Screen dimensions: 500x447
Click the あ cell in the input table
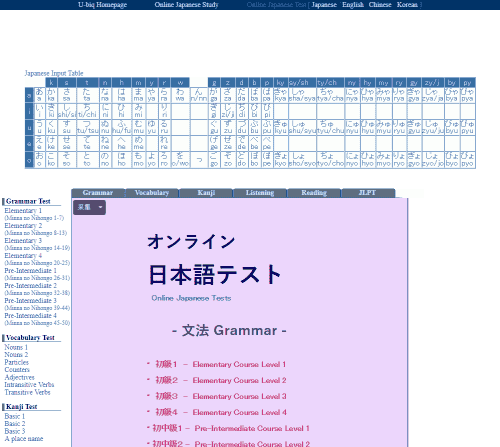click(39, 95)
